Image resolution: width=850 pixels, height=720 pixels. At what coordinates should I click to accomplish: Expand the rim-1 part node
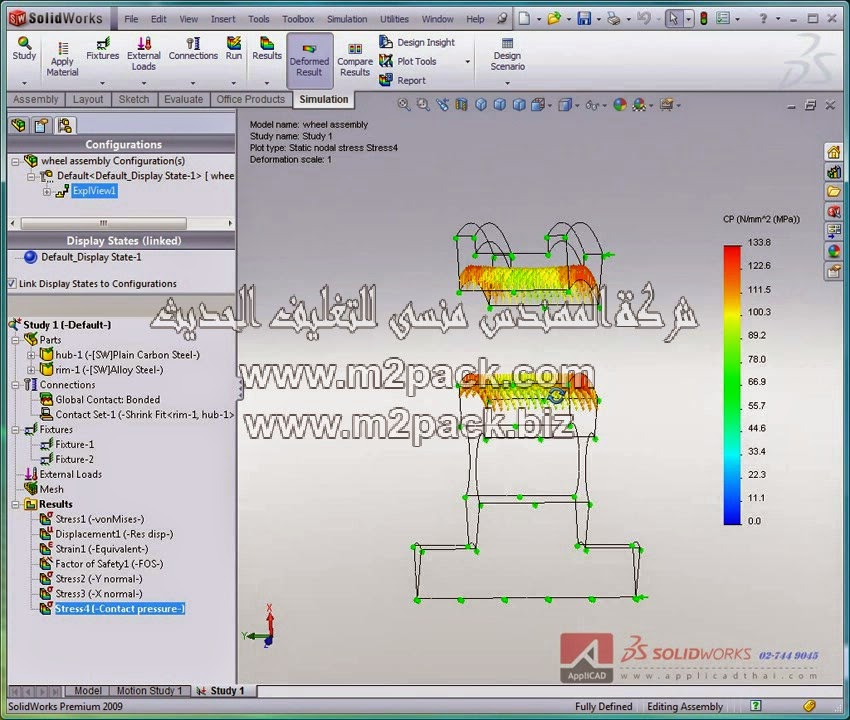[x=31, y=370]
